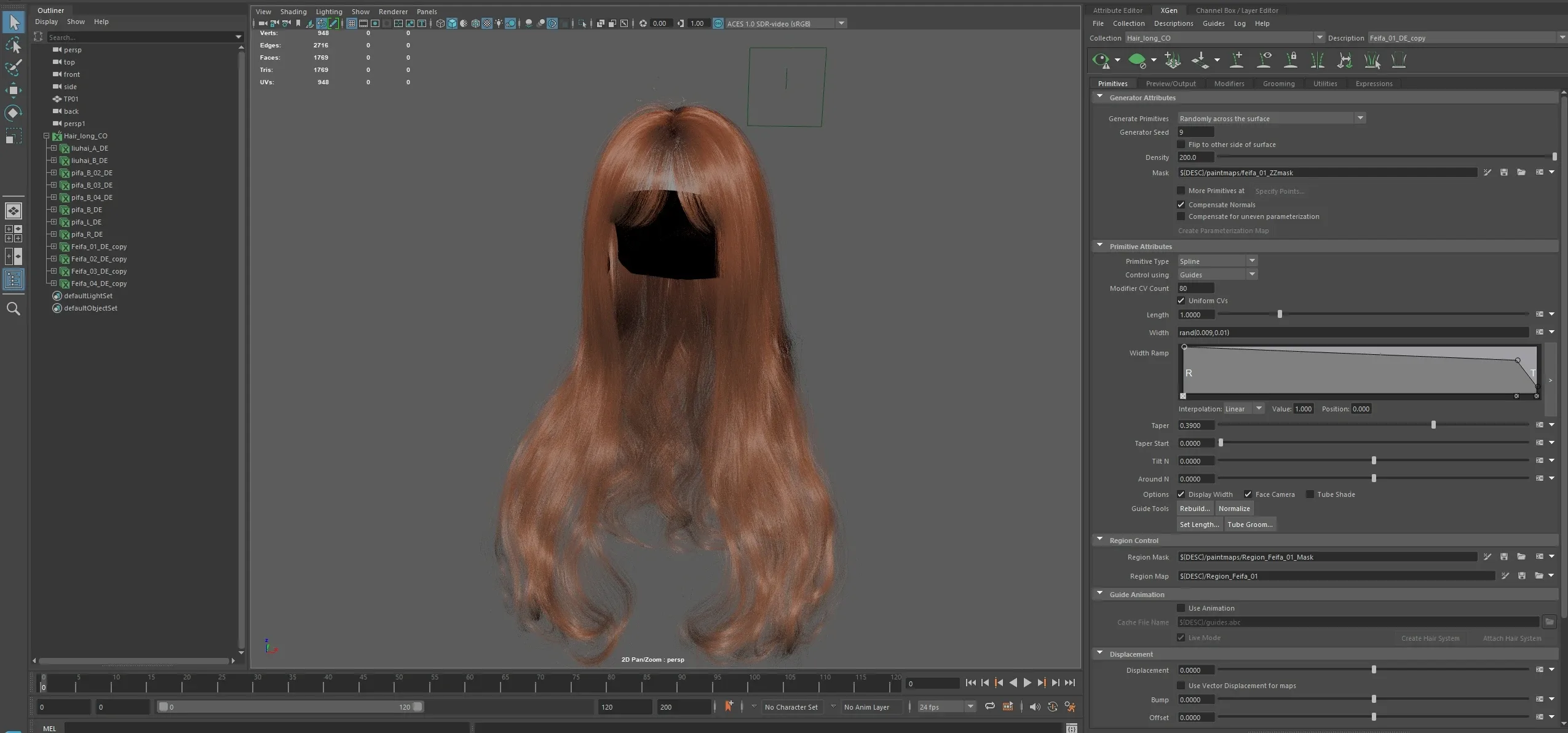Click the Tube Groom... button
This screenshot has width=1568, height=733.
pyautogui.click(x=1249, y=525)
